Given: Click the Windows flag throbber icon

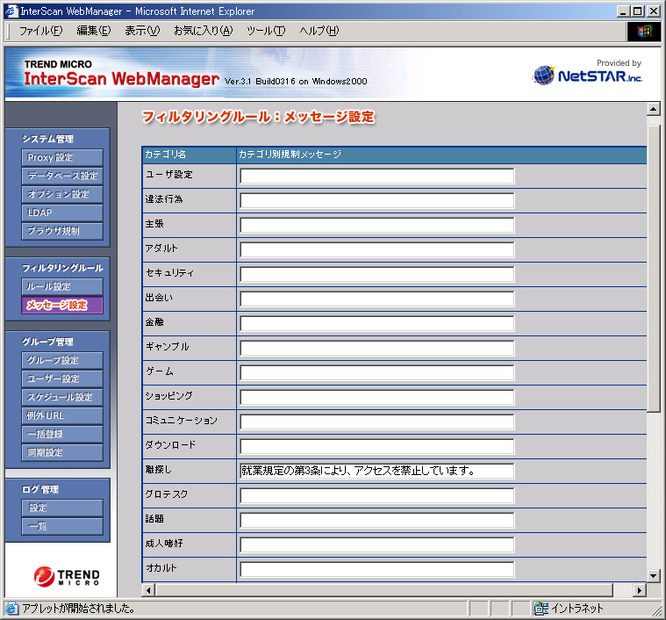Looking at the screenshot, I should 644,31.
